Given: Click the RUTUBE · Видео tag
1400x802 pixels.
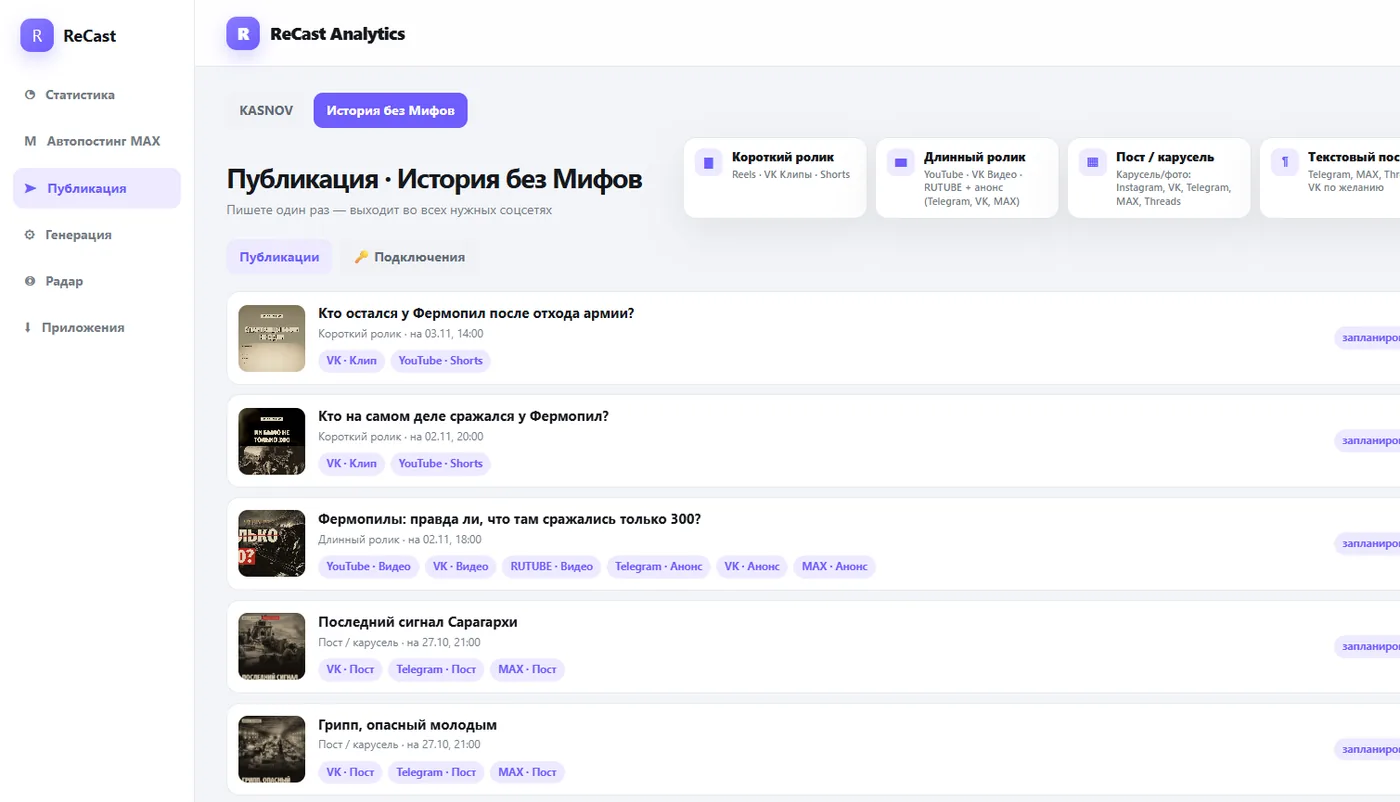Looking at the screenshot, I should tap(552, 566).
